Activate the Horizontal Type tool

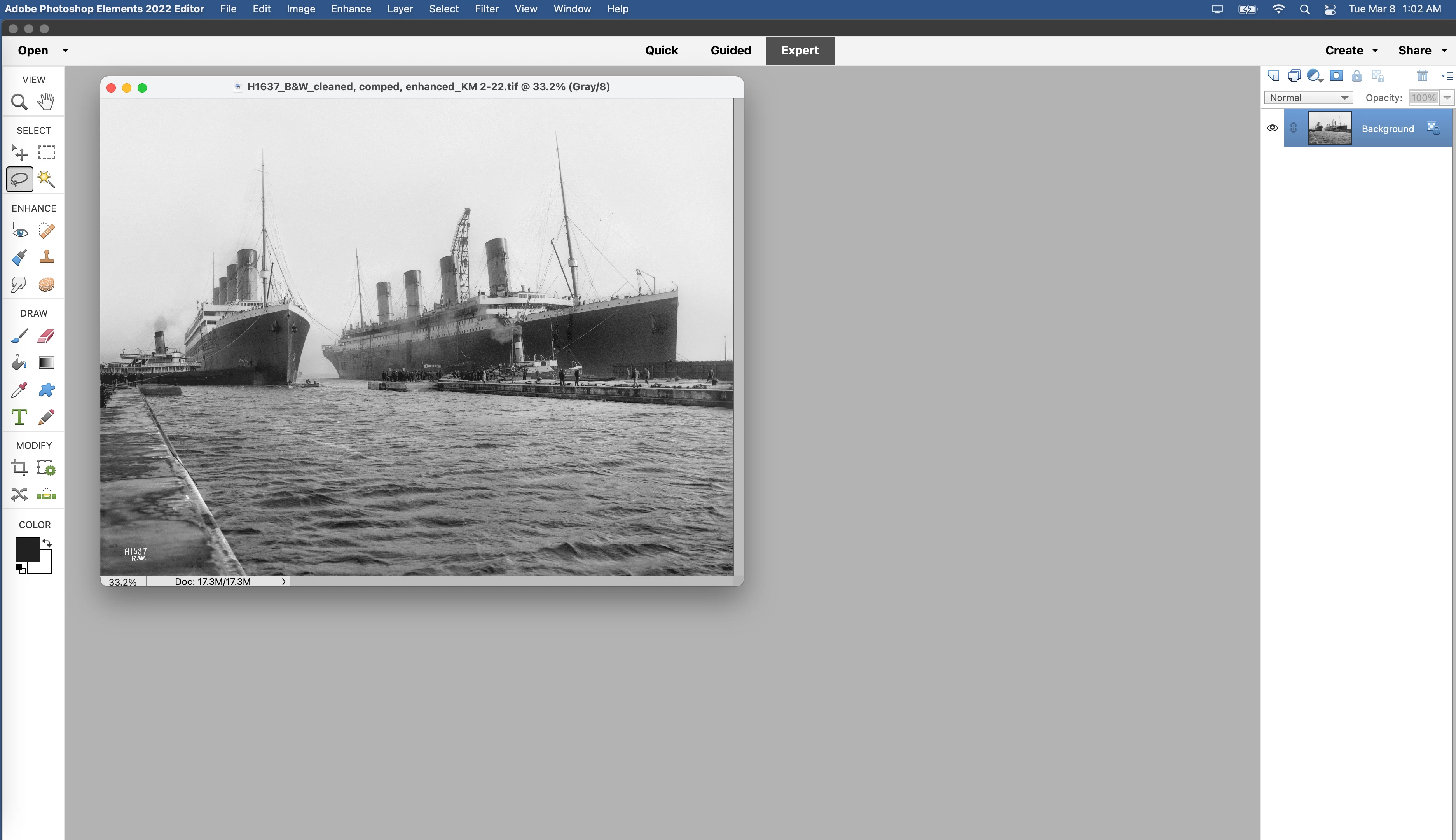(19, 416)
